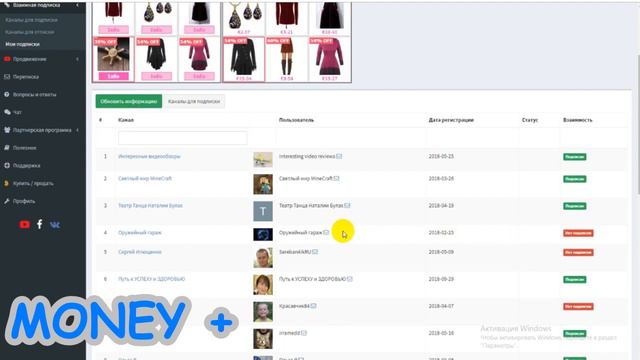This screenshot has width=640, height=360.
Task: Click the cat avatar in row 8
Action: pyautogui.click(x=263, y=339)
